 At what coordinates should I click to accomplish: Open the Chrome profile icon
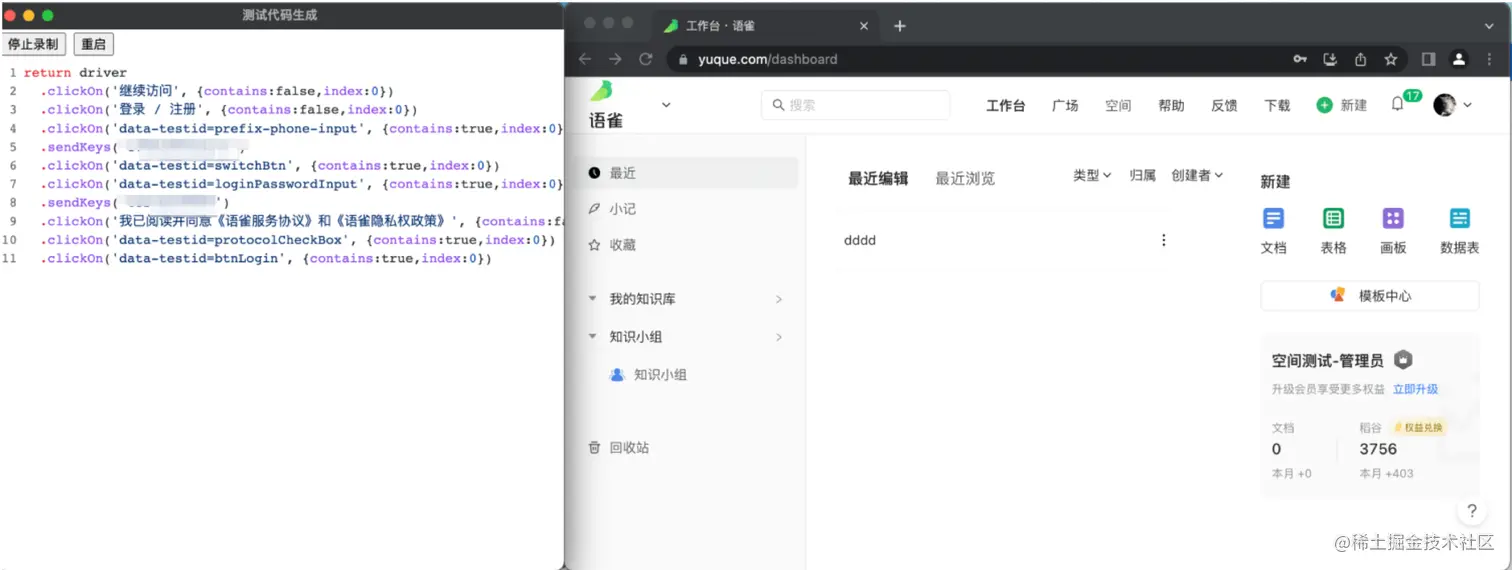click(1459, 59)
